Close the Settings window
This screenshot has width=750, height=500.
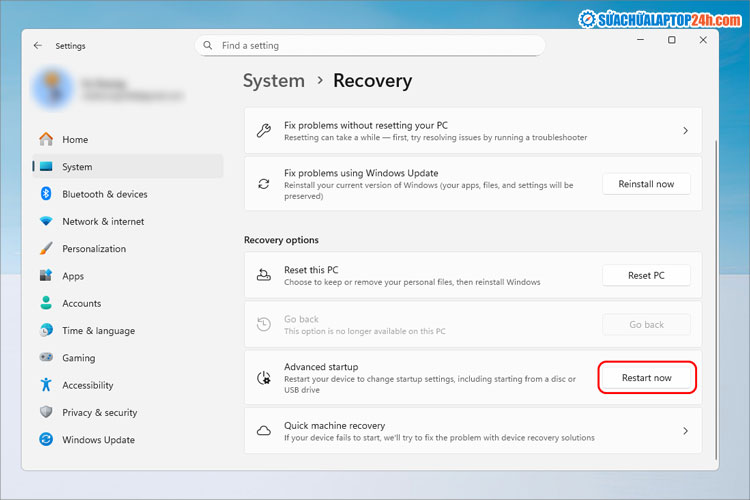click(703, 40)
